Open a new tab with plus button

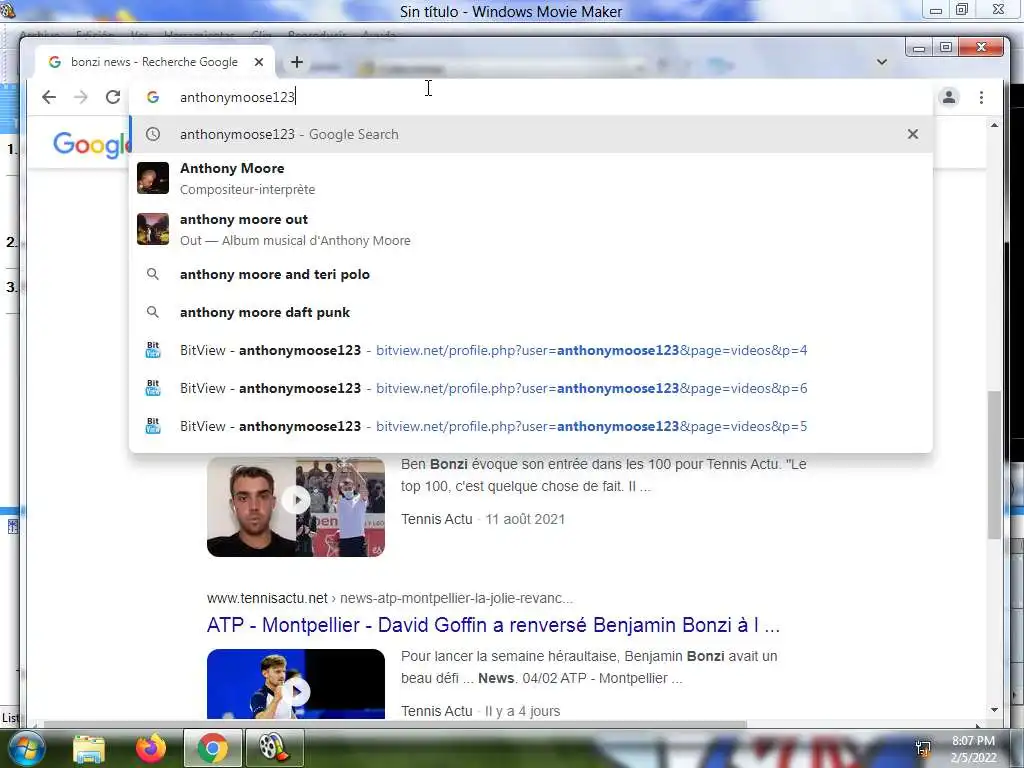click(x=297, y=62)
